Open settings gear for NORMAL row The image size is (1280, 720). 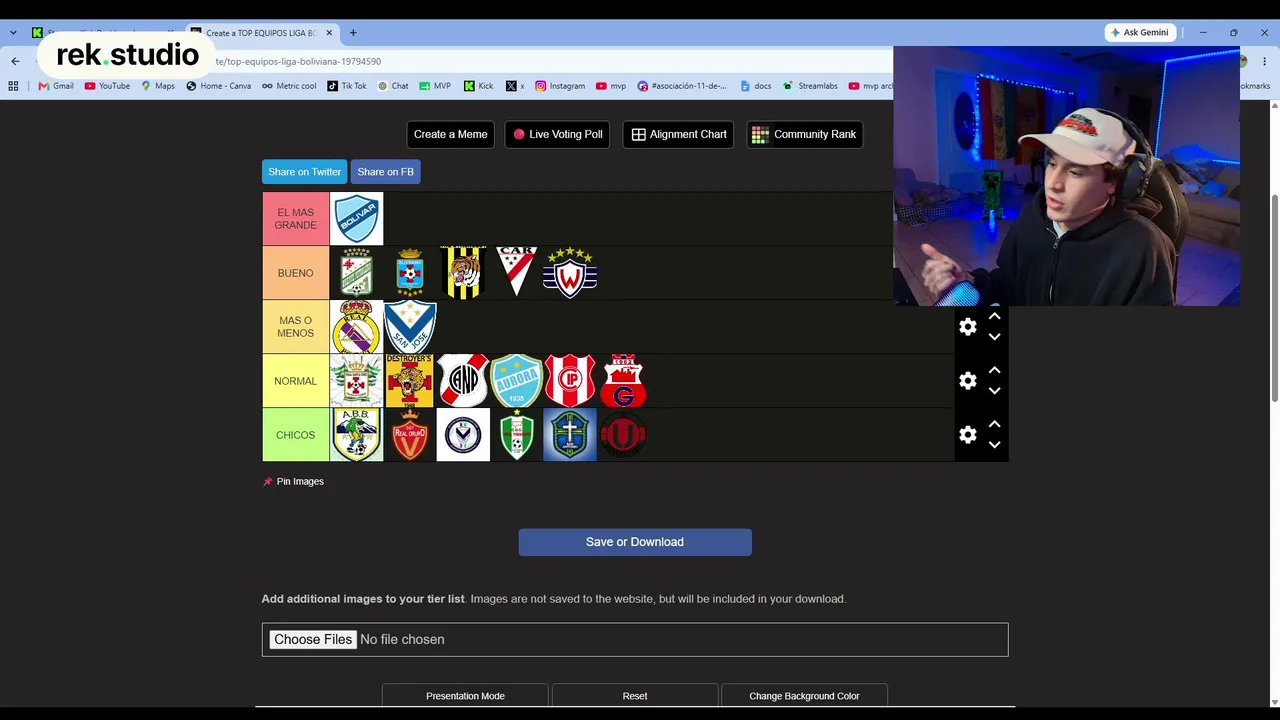click(x=968, y=381)
